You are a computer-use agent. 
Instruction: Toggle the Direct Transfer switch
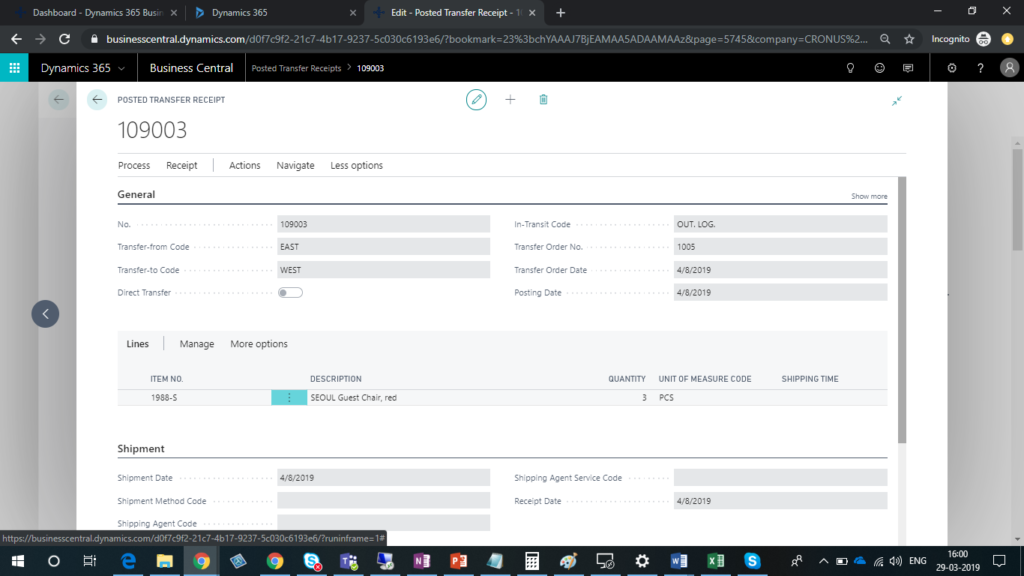pyautogui.click(x=290, y=293)
